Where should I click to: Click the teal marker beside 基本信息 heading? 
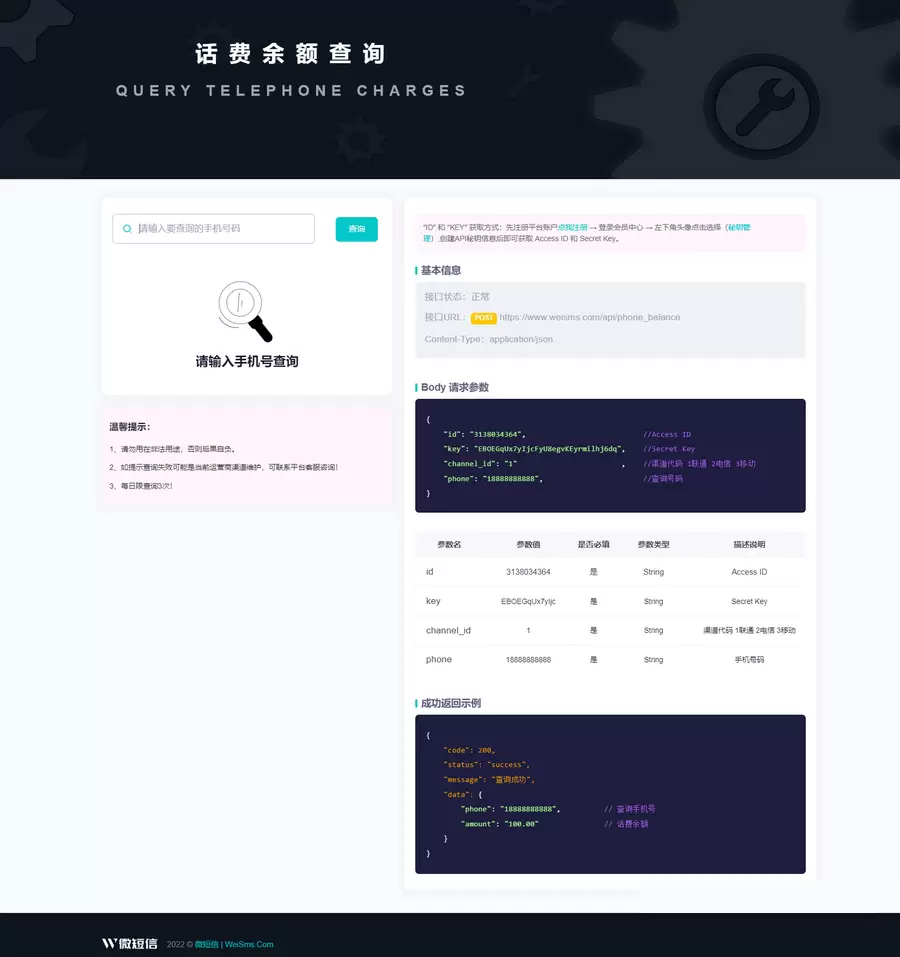coord(416,270)
